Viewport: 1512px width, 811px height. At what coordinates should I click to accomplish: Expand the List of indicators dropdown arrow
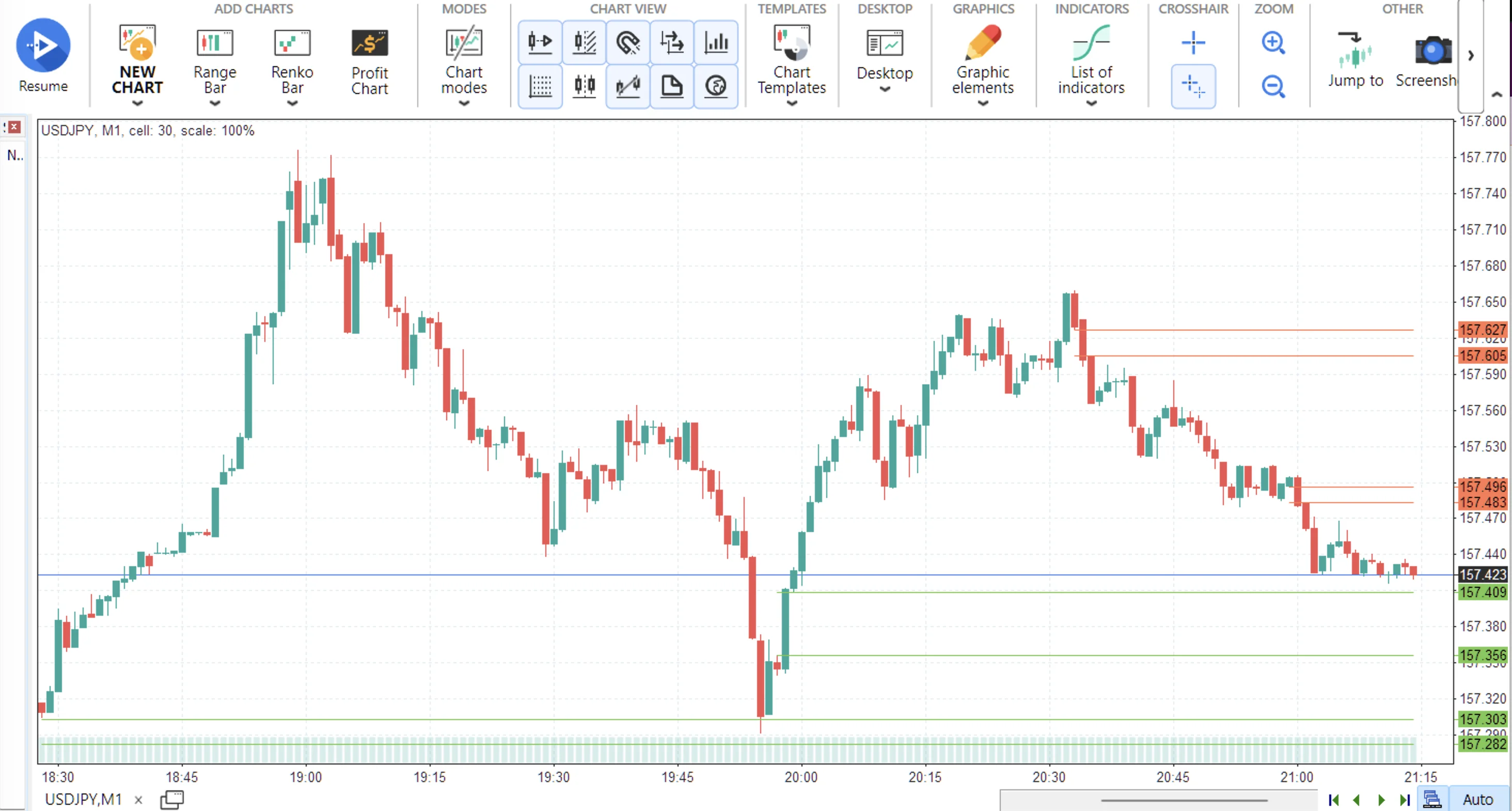1091,103
